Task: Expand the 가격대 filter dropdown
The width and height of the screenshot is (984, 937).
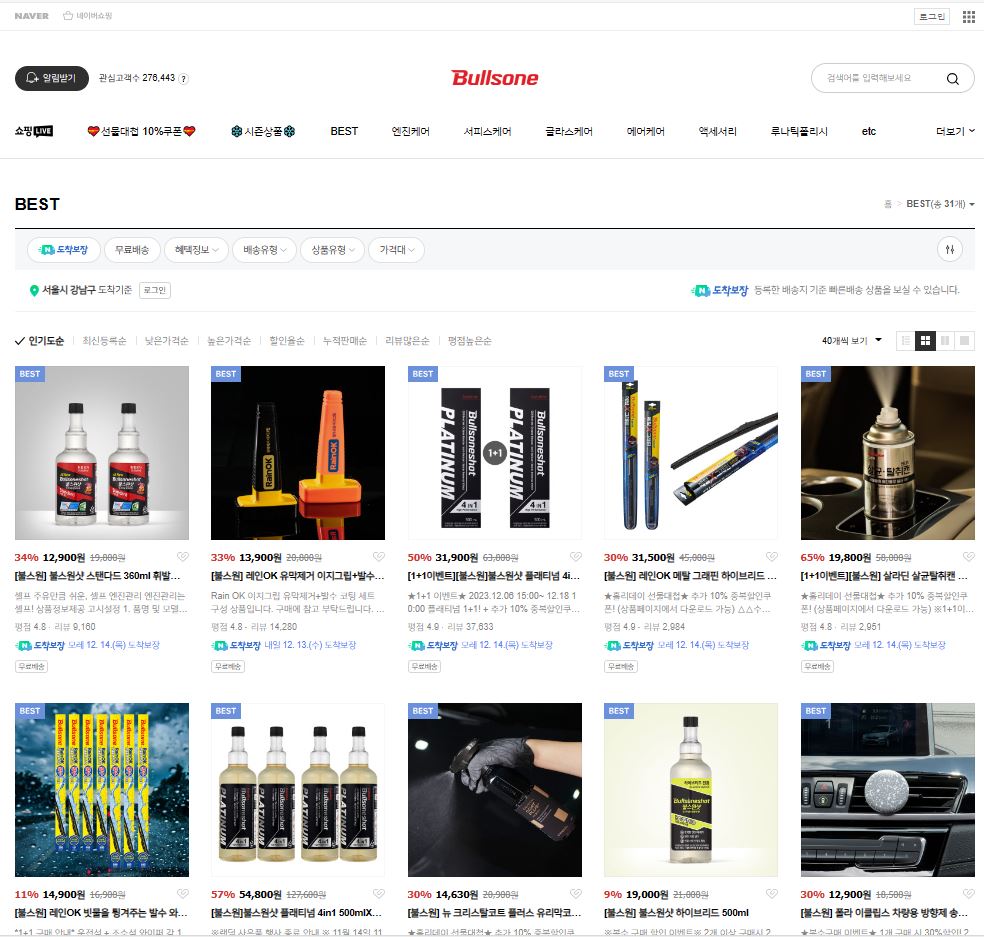Action: (397, 250)
